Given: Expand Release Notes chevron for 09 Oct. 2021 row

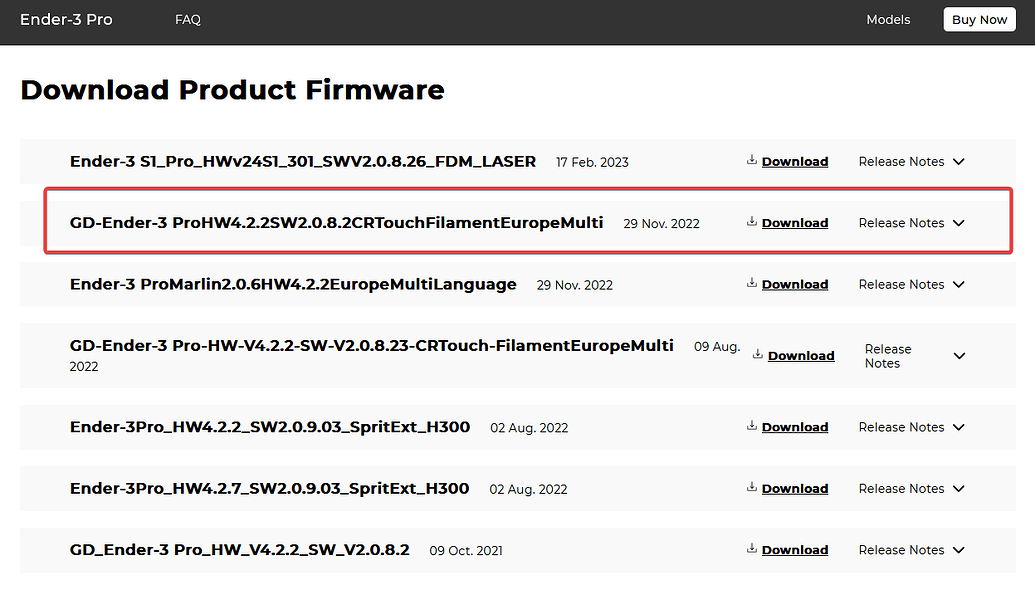Looking at the screenshot, I should pyautogui.click(x=959, y=550).
